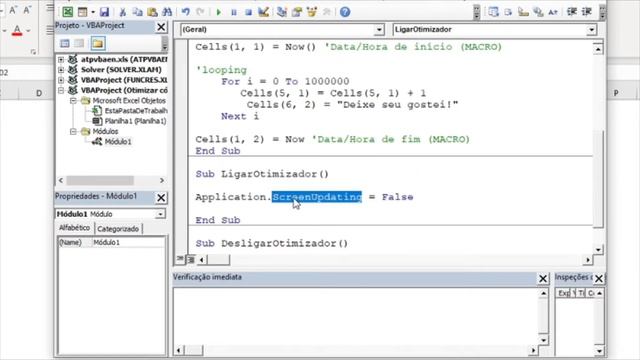Switch to Procedure View button

coord(180,259)
